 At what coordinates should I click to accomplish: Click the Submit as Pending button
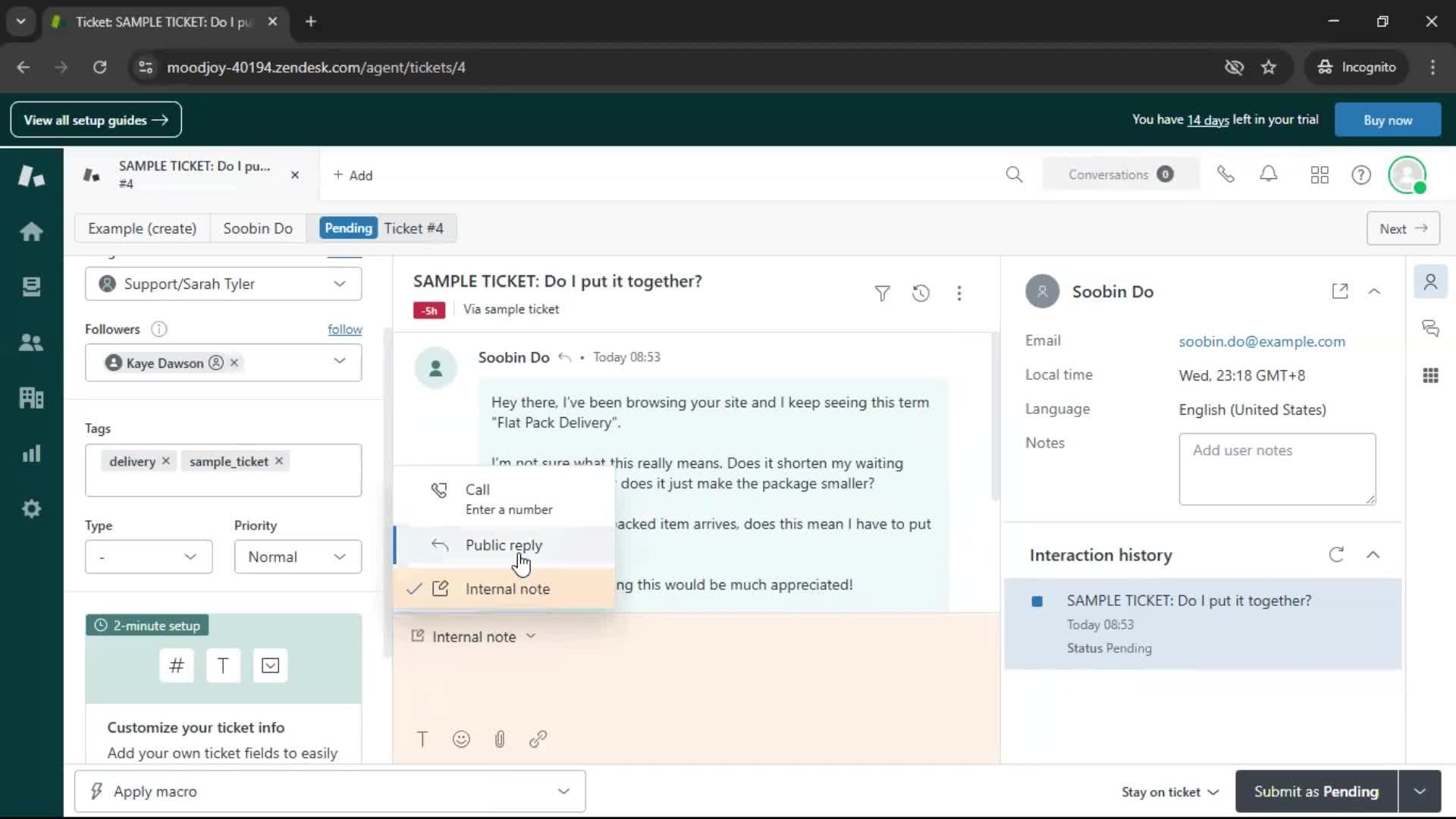point(1316,792)
